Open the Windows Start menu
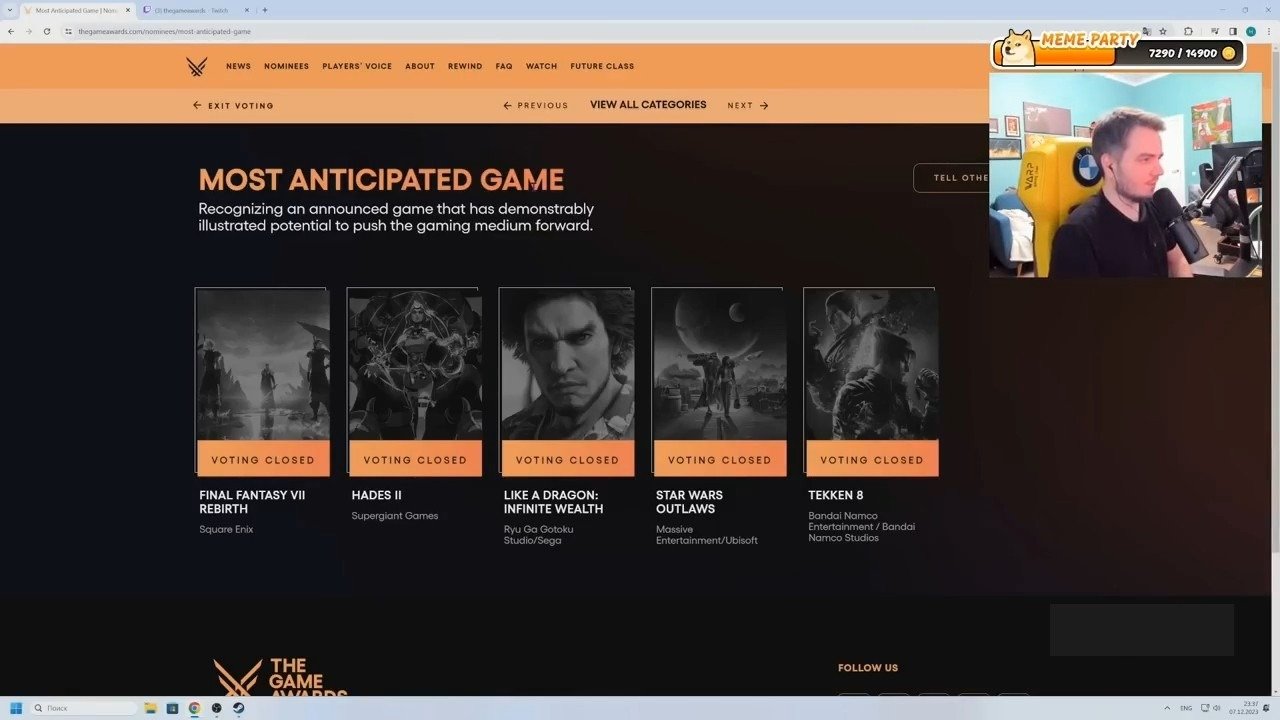Viewport: 1280px width, 720px height. tap(16, 708)
